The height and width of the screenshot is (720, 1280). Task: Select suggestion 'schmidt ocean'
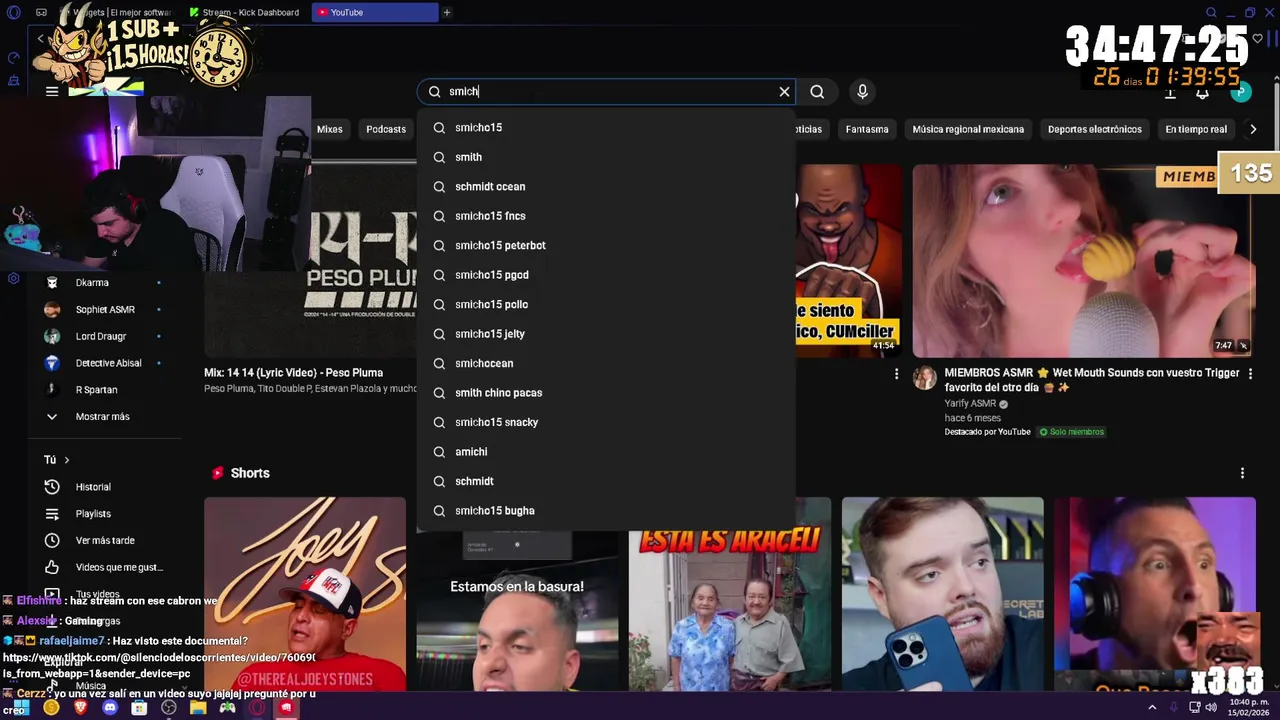click(606, 187)
